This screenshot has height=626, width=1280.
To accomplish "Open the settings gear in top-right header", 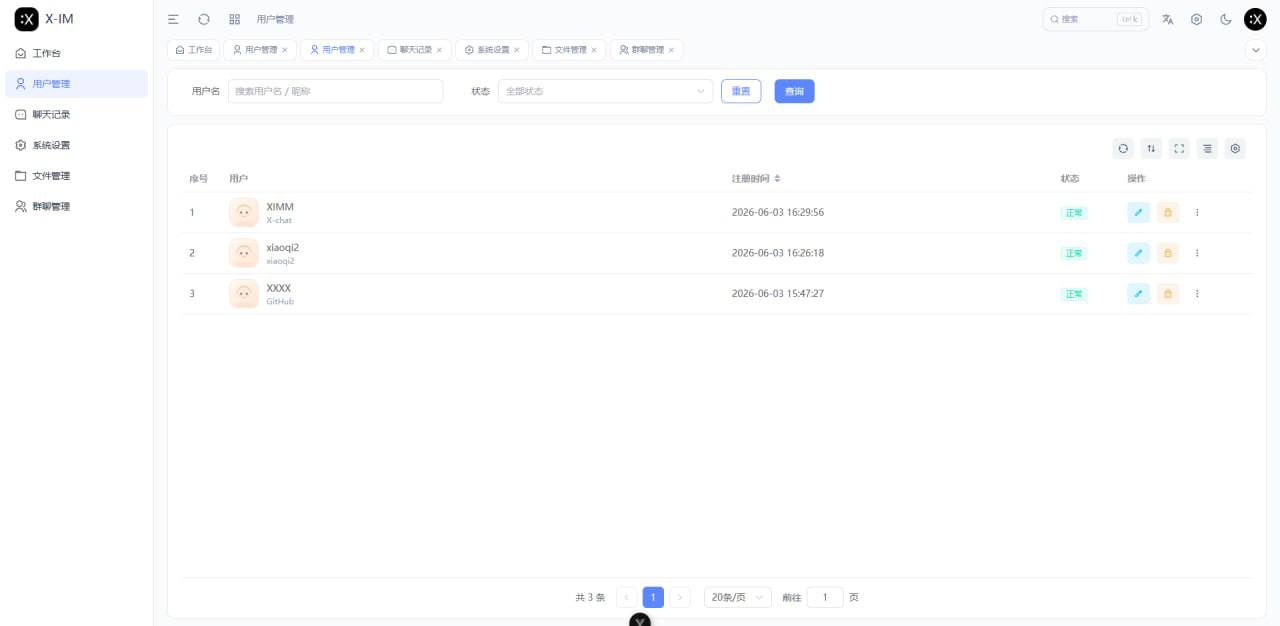I will pos(1196,19).
